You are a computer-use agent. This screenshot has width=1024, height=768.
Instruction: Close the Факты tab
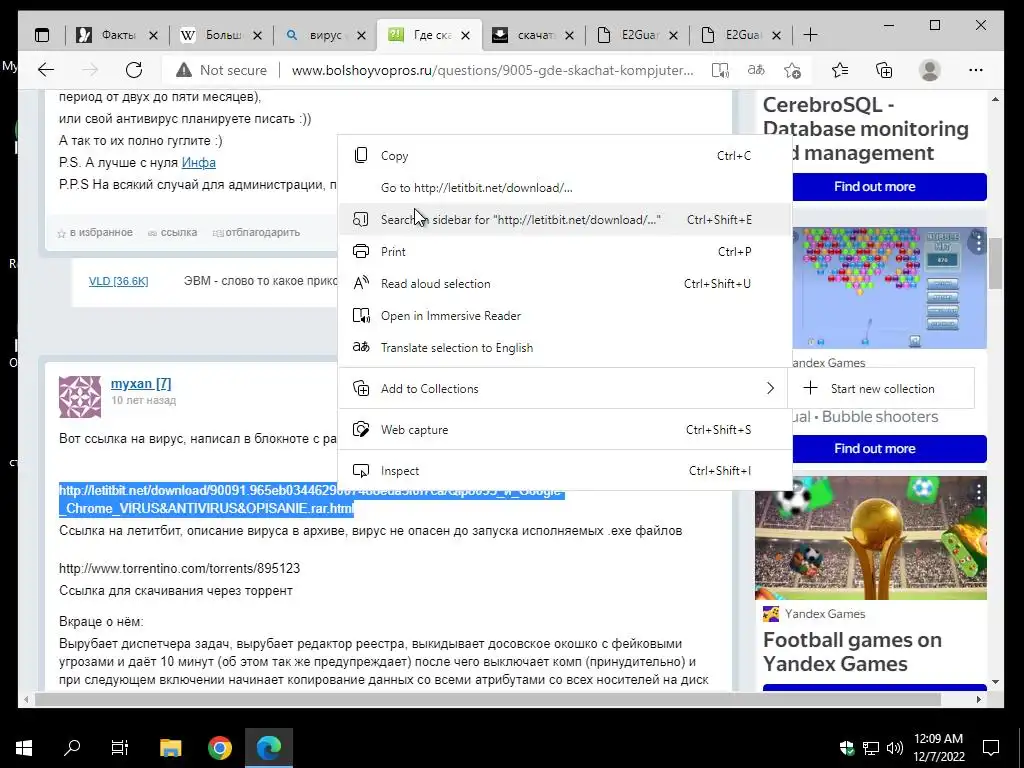[153, 35]
